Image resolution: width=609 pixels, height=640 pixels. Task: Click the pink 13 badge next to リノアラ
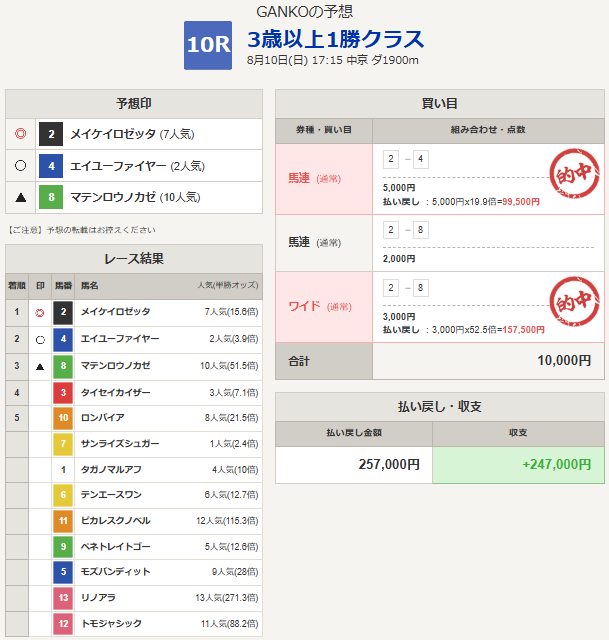coord(63,598)
